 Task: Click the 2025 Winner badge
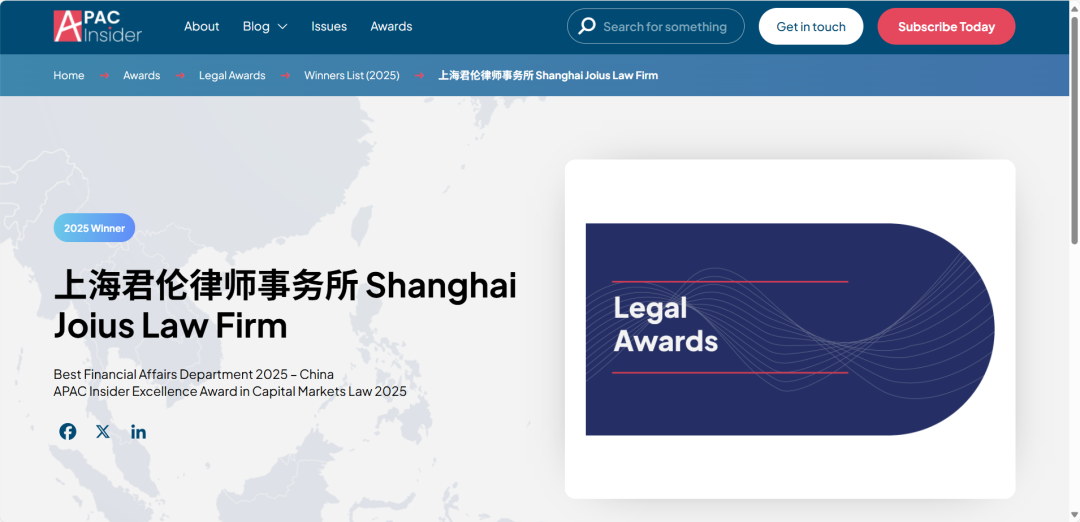tap(94, 228)
